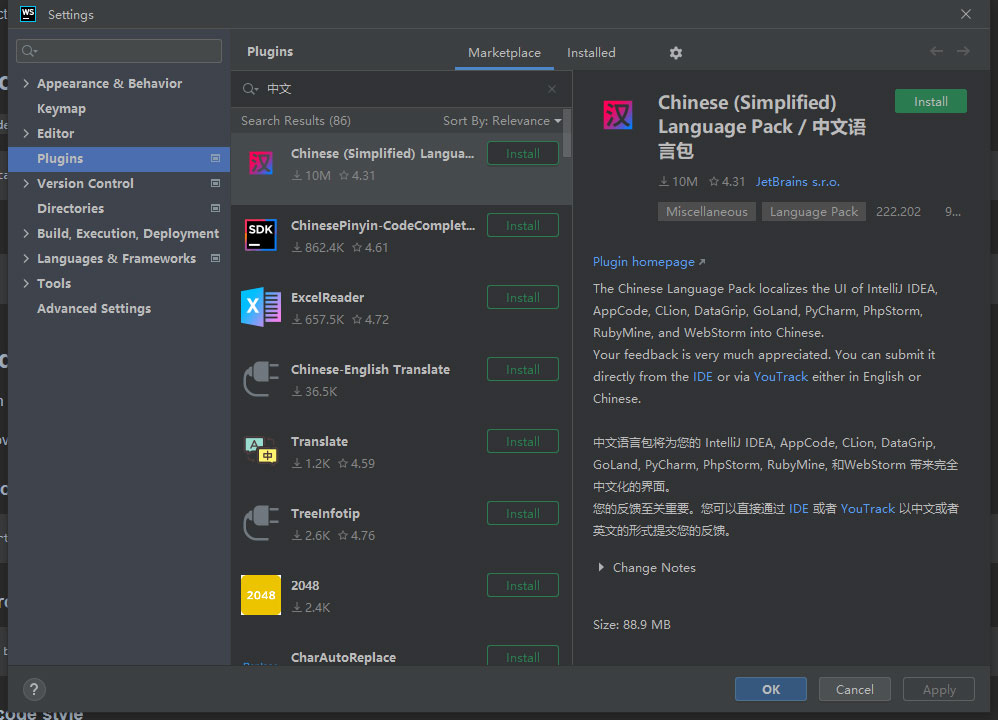Viewport: 998px width, 720px height.
Task: Click the project-level icon beside Directories
Action: [215, 208]
